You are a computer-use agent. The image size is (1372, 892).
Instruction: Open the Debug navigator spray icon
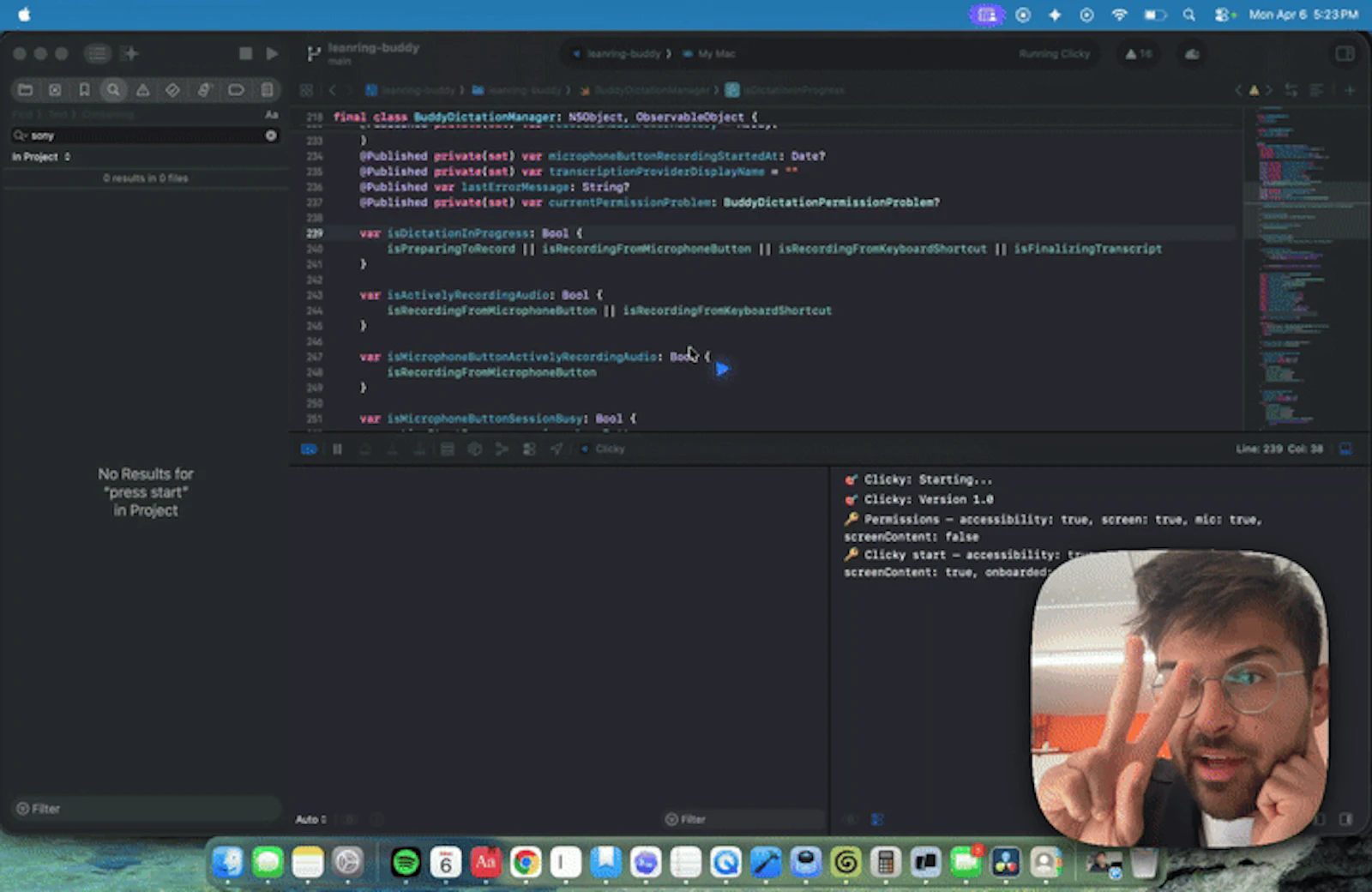coord(204,90)
